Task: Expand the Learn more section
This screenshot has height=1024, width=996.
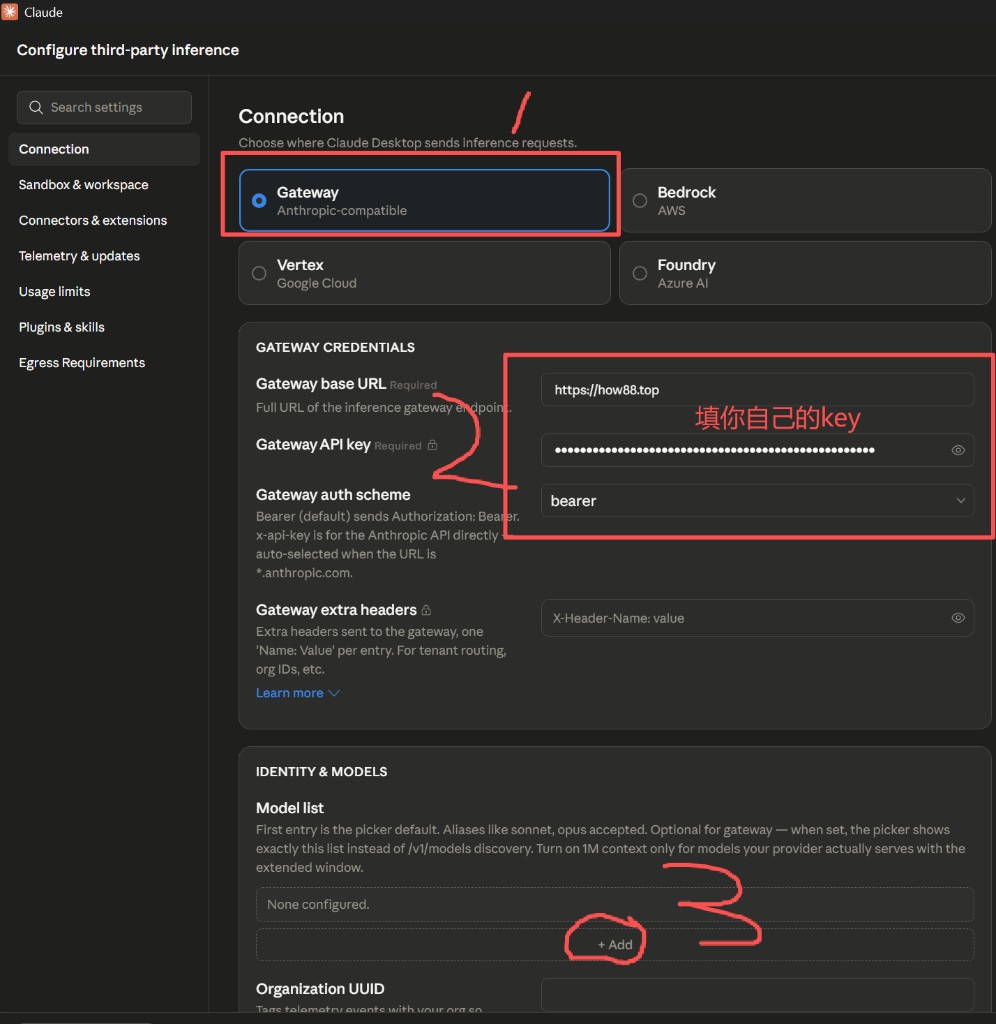Action: point(298,693)
